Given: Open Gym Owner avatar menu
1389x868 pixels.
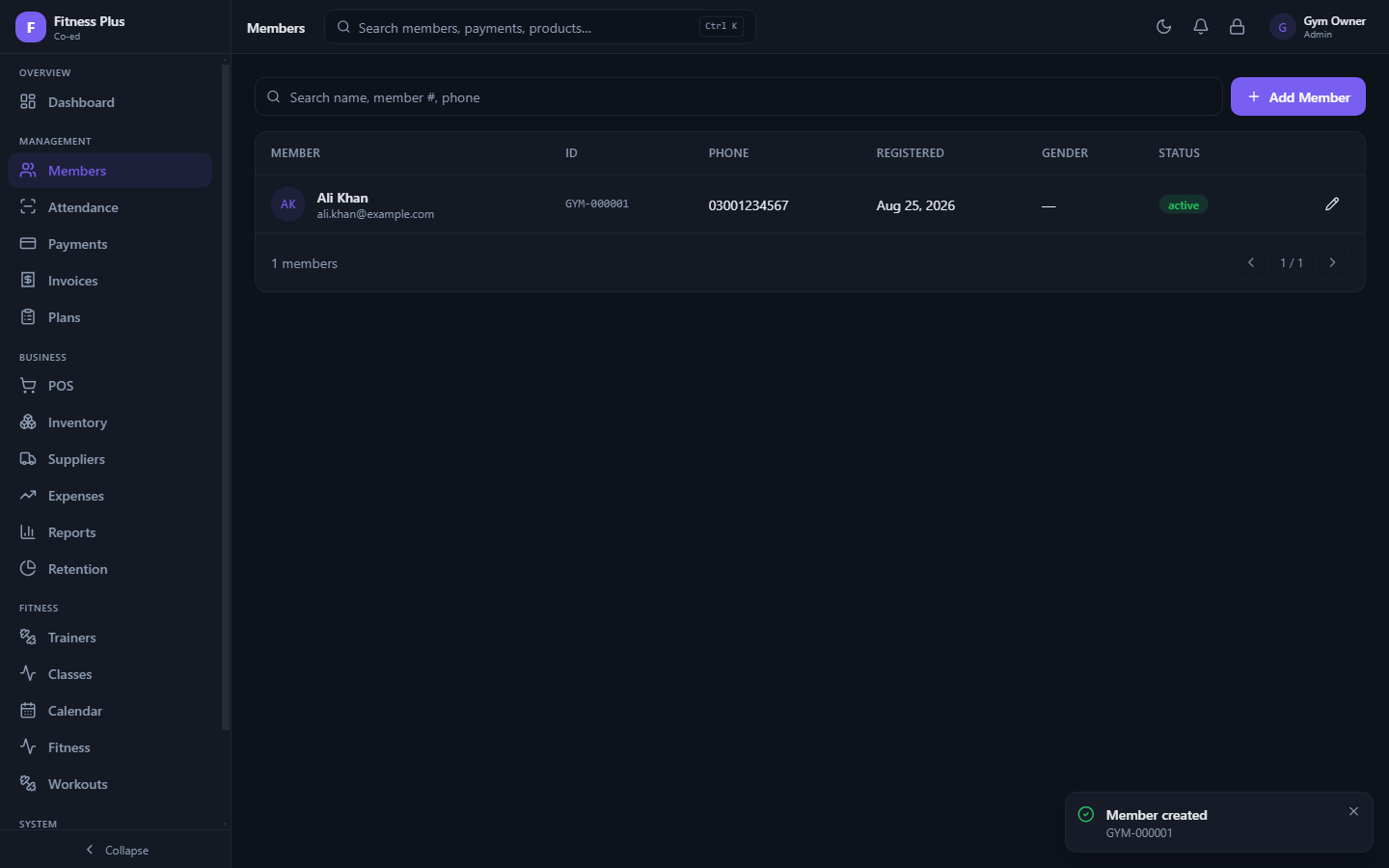Looking at the screenshot, I should tap(1282, 27).
